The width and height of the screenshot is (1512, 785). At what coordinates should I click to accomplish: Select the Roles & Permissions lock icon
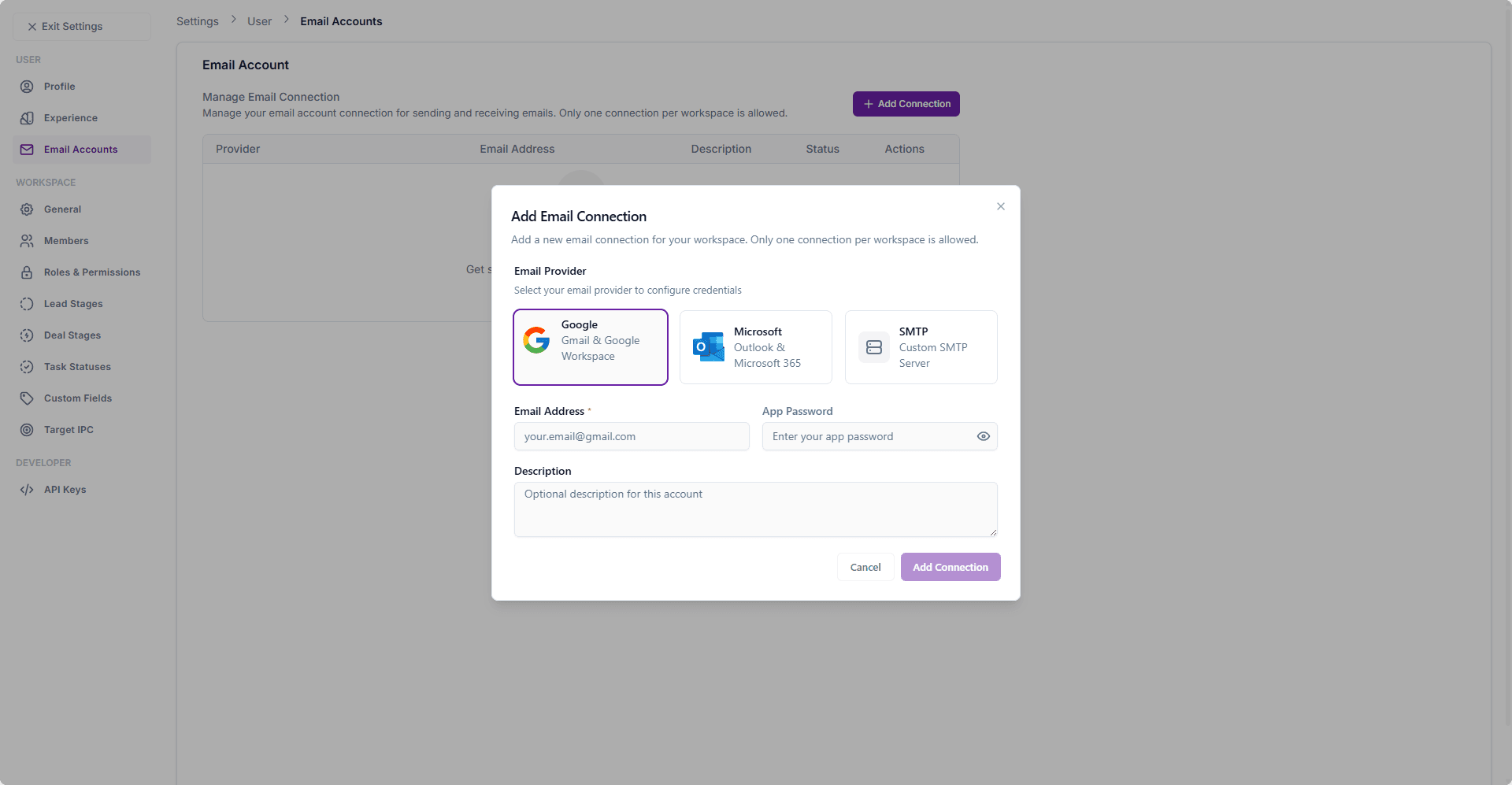[26, 272]
